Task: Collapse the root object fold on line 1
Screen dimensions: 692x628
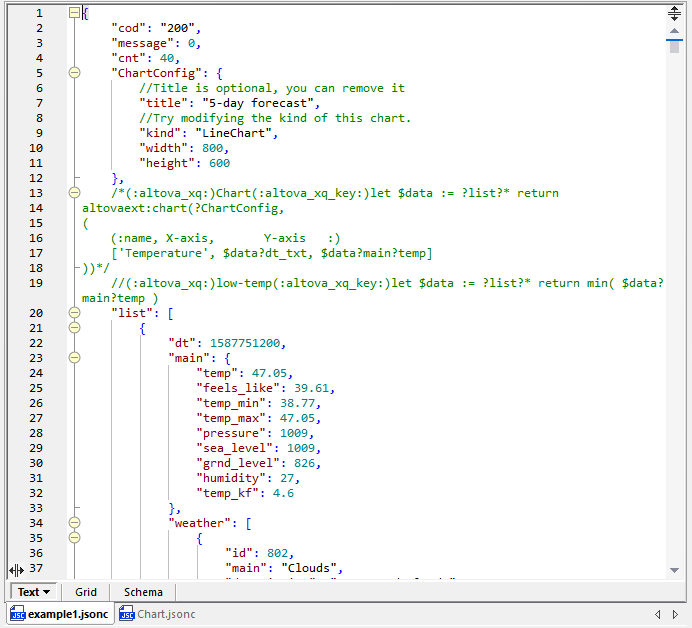Action: coord(74,13)
